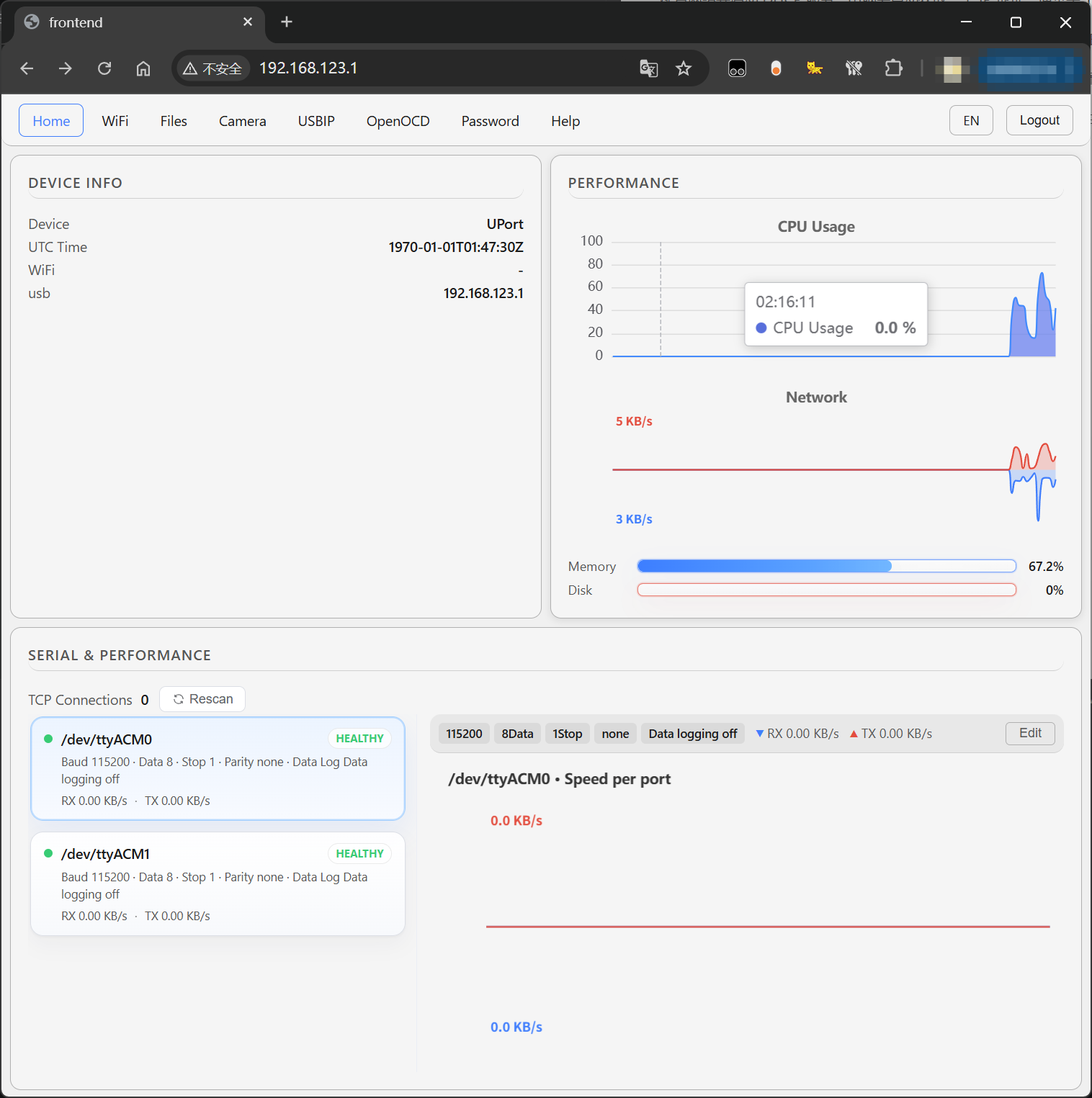Rescan serial ports
The image size is (1092, 1098).
(202, 699)
